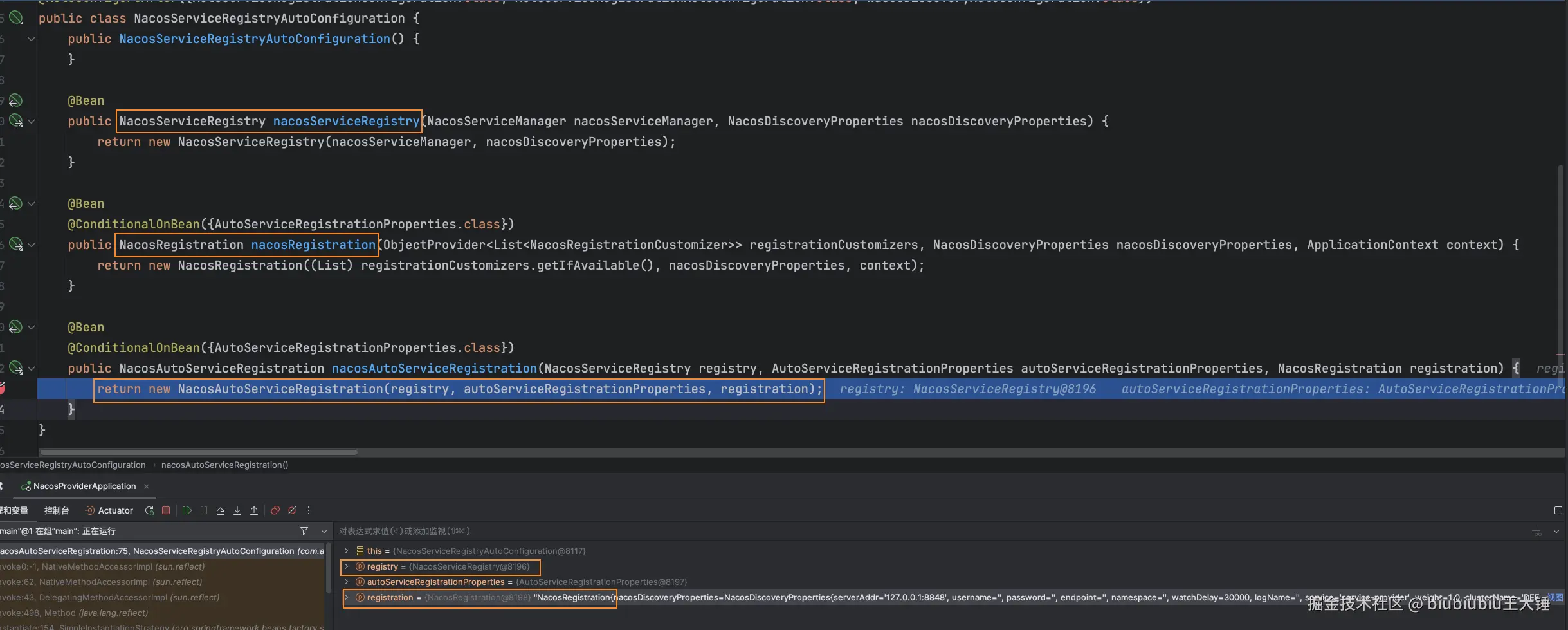Step over the current line
The height and width of the screenshot is (630, 1568).
pyautogui.click(x=221, y=510)
